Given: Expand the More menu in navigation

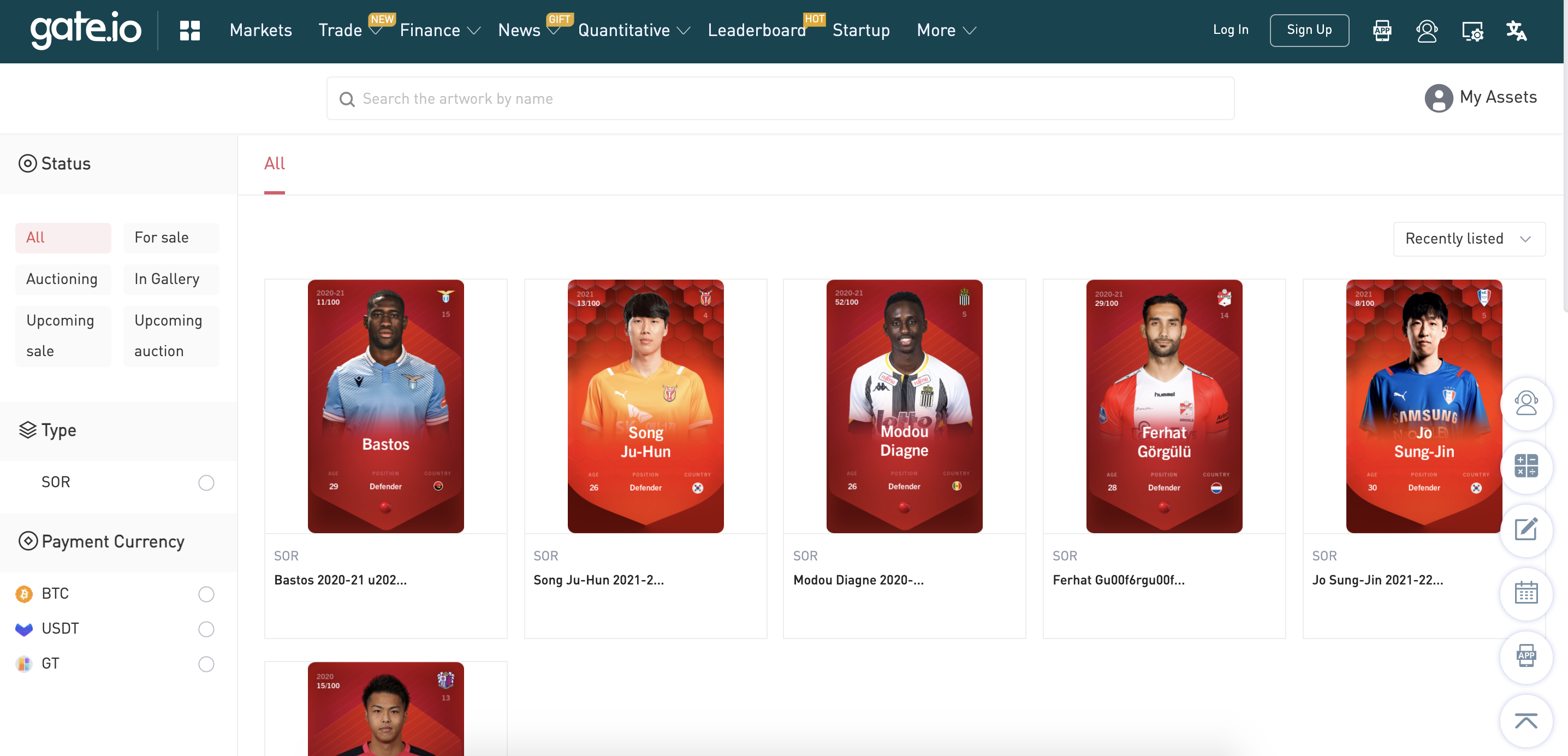Looking at the screenshot, I should click(947, 31).
